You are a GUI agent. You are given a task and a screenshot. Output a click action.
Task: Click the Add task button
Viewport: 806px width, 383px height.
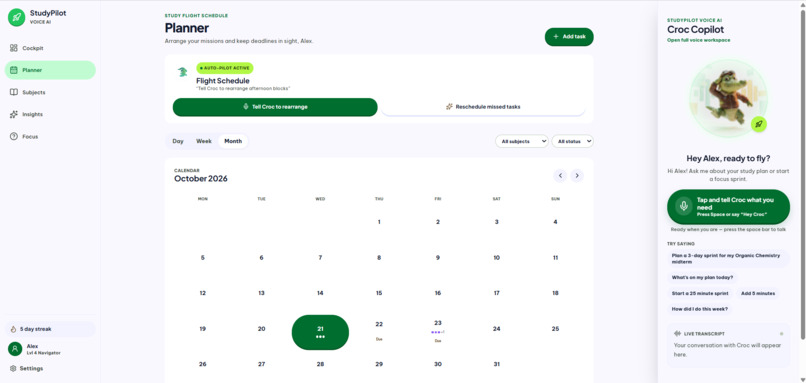(x=569, y=37)
